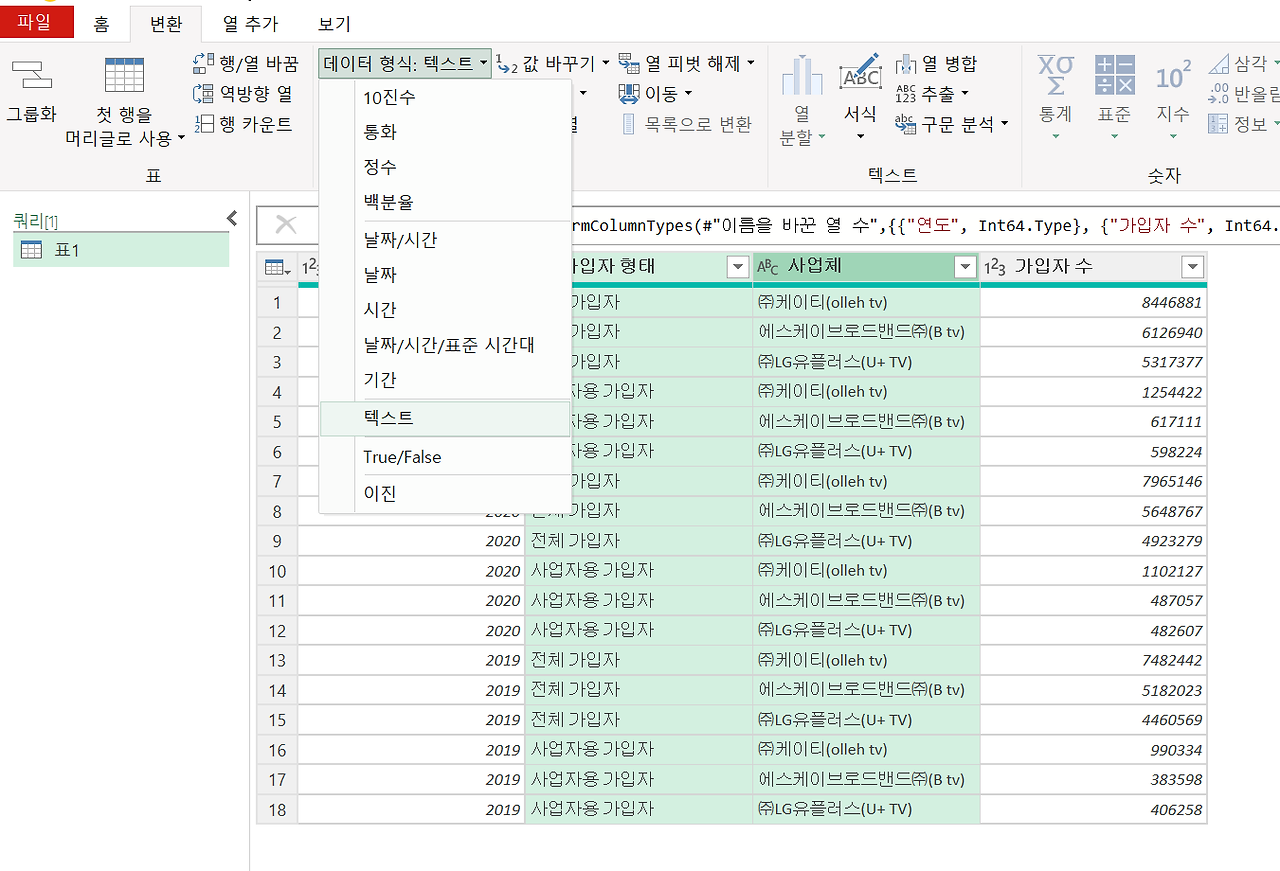1280x871 pixels.
Task: Choose 통화 from the data type menu
Action: pos(445,132)
